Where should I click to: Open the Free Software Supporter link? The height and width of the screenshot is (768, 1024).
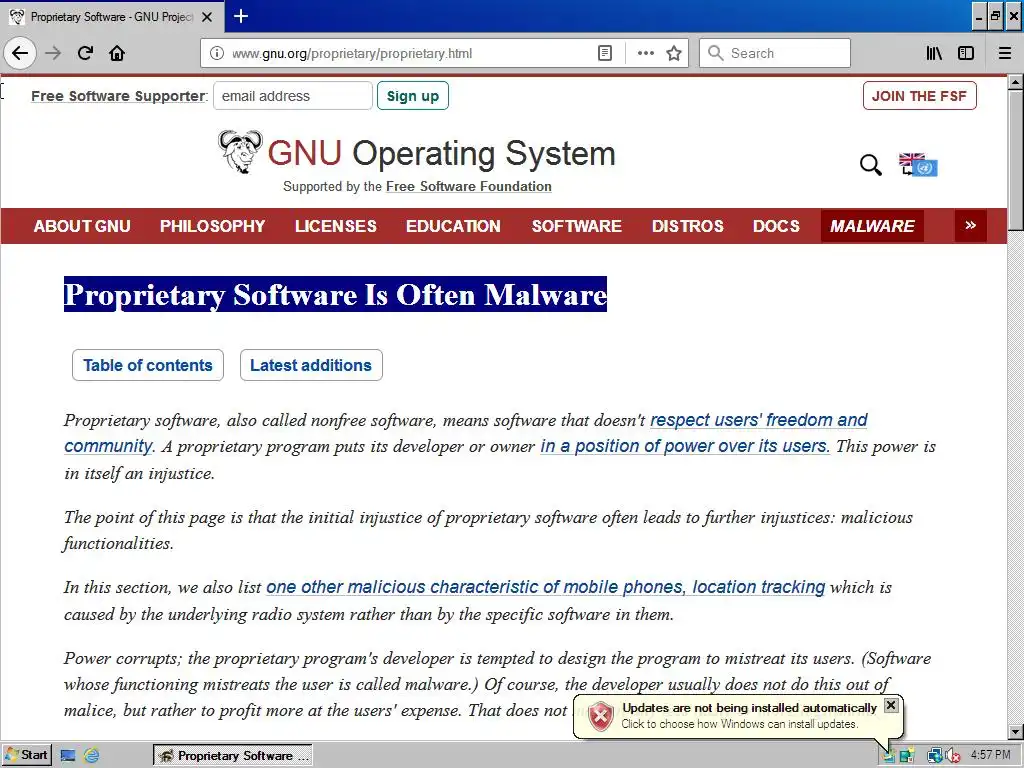(x=118, y=96)
